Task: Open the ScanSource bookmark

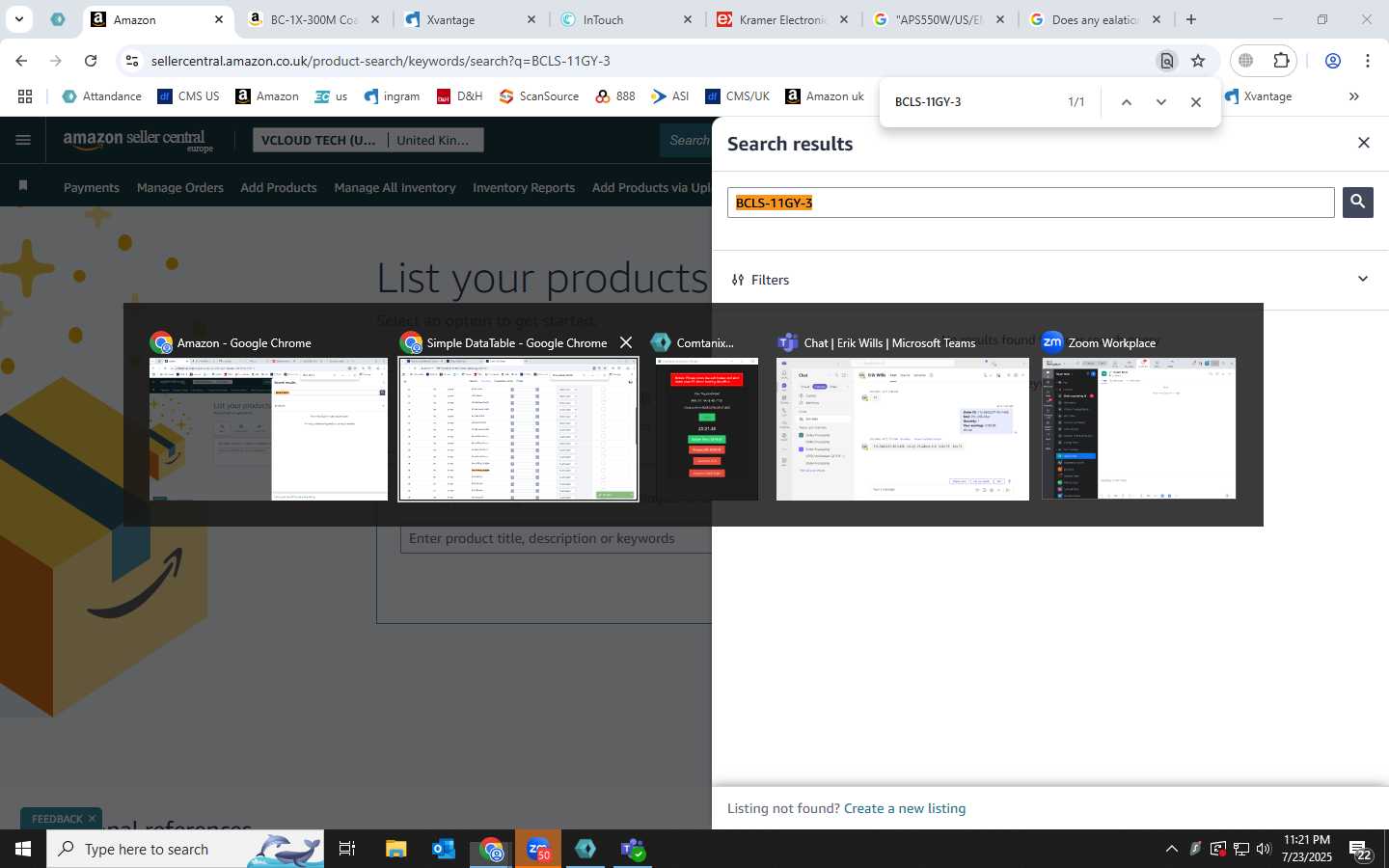Action: pos(538,96)
